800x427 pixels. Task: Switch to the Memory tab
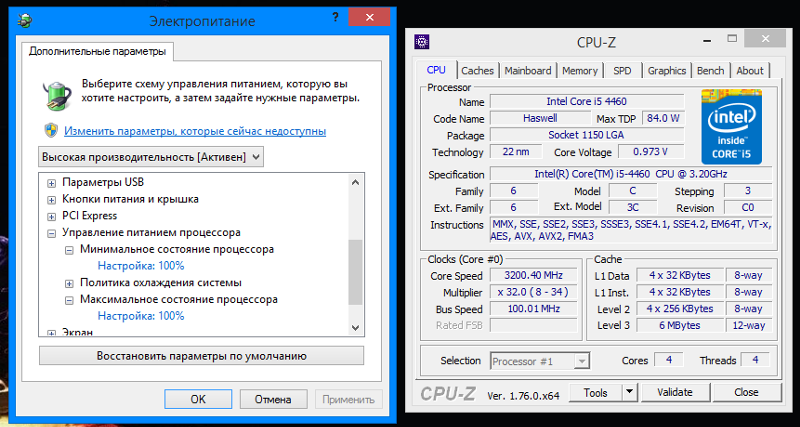pyautogui.click(x=580, y=71)
